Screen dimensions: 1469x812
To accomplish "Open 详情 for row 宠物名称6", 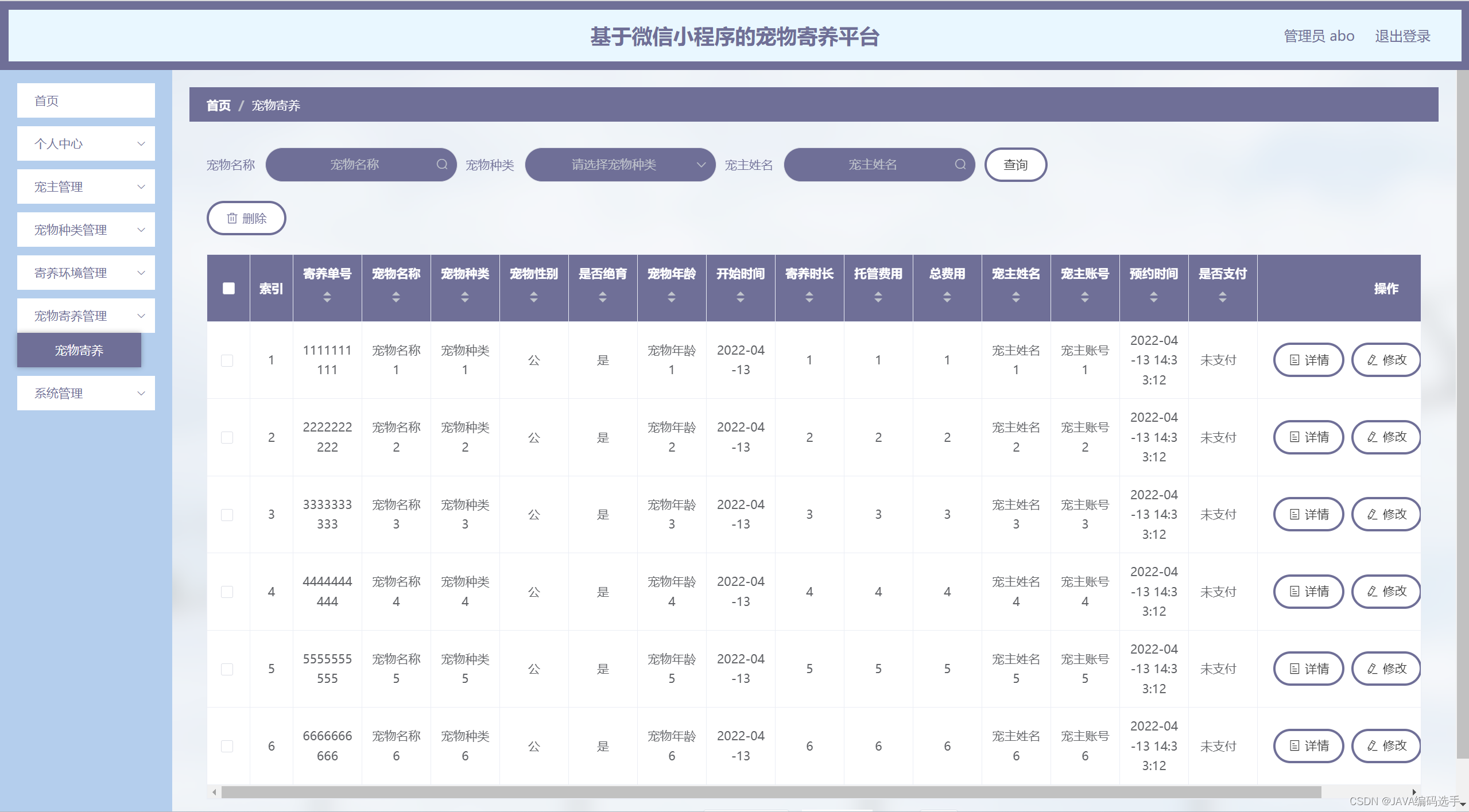I will [x=1309, y=746].
